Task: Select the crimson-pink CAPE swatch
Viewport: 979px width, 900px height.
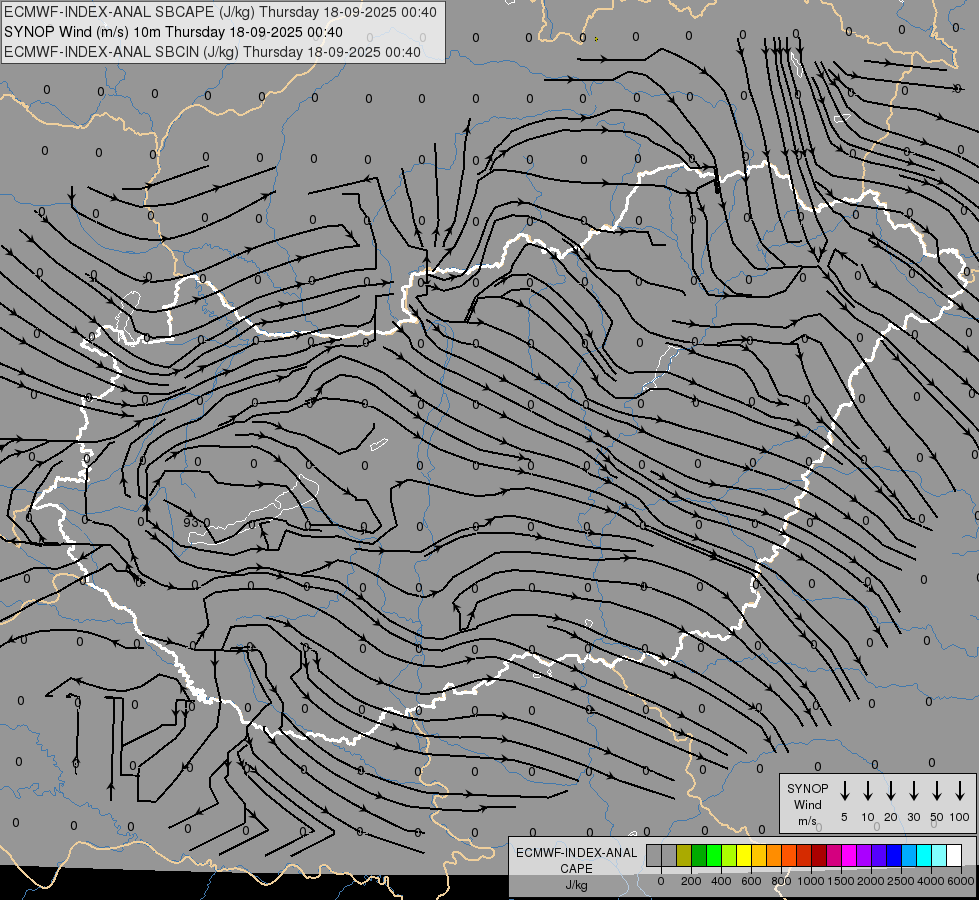Action: click(x=835, y=855)
